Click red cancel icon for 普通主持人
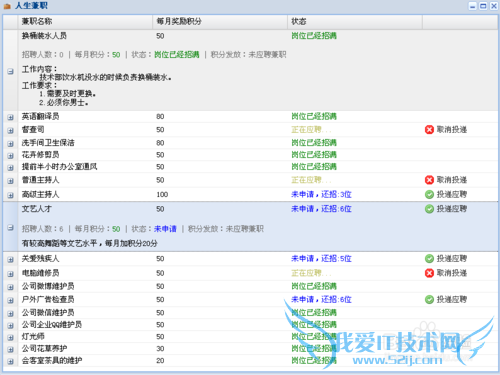This screenshot has height=375, width=500. coord(429,180)
